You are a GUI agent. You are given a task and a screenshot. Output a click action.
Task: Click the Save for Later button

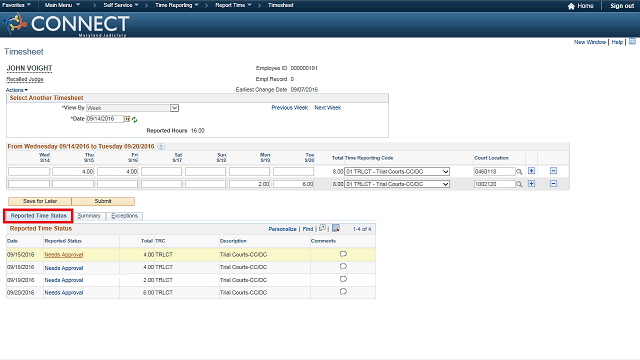click(x=40, y=201)
